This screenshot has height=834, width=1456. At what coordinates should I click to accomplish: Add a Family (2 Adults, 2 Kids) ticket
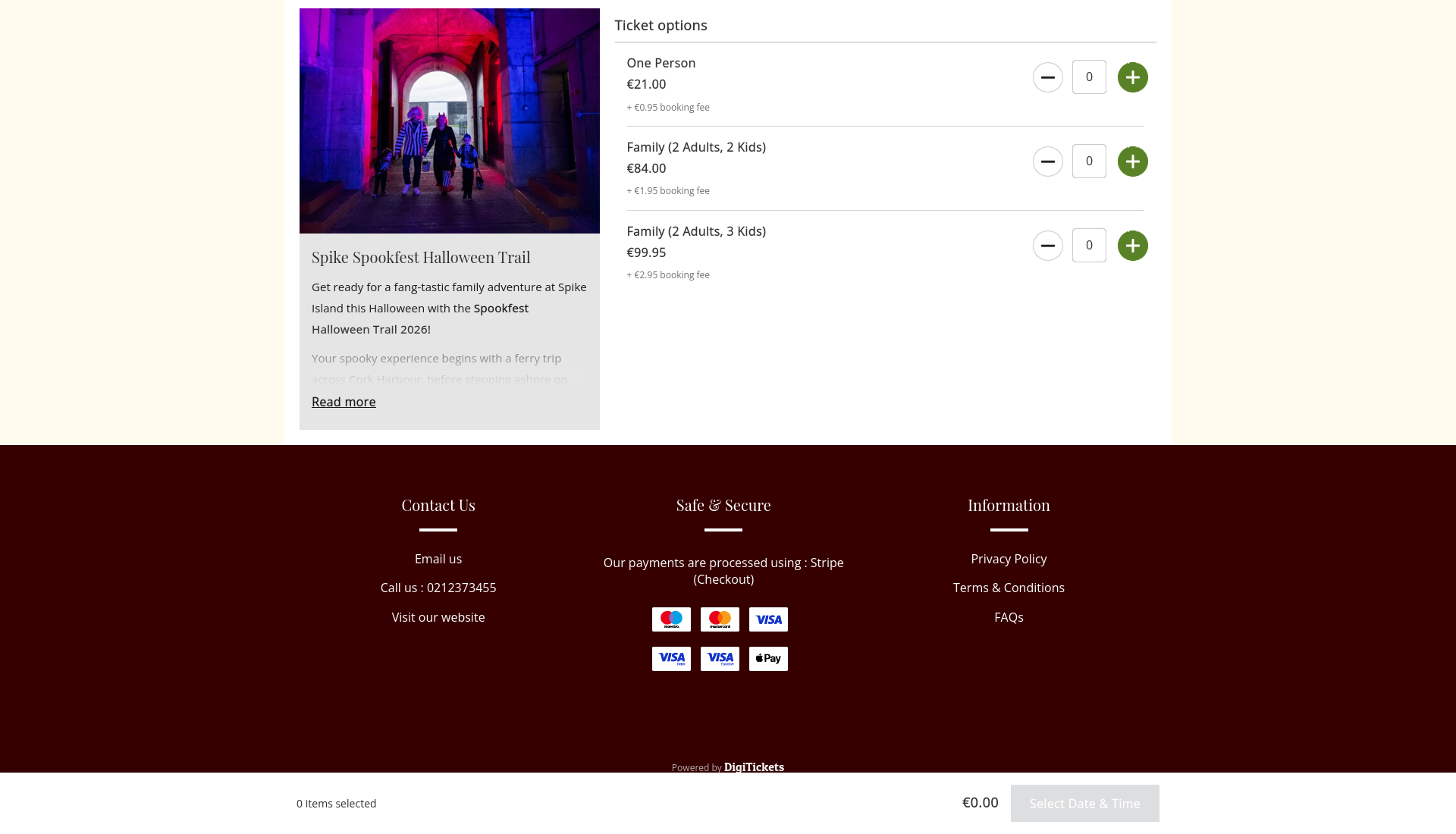[x=1132, y=161]
